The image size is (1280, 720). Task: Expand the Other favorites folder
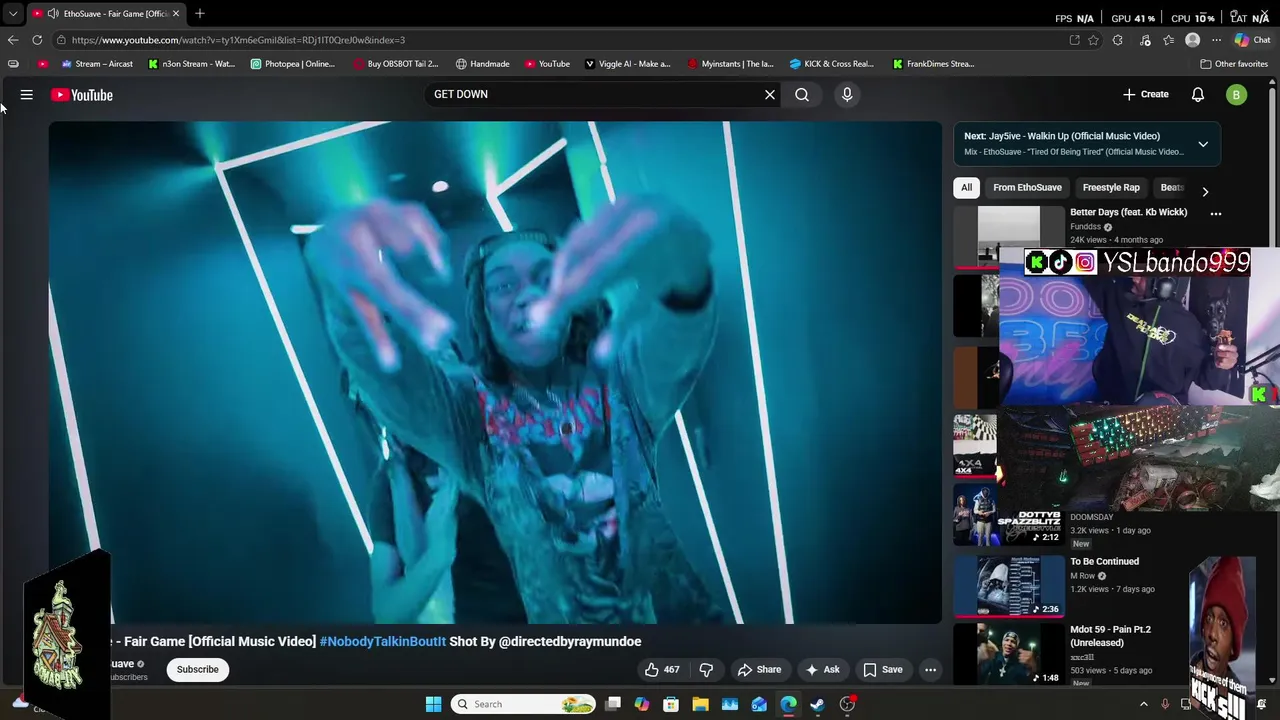point(1234,64)
